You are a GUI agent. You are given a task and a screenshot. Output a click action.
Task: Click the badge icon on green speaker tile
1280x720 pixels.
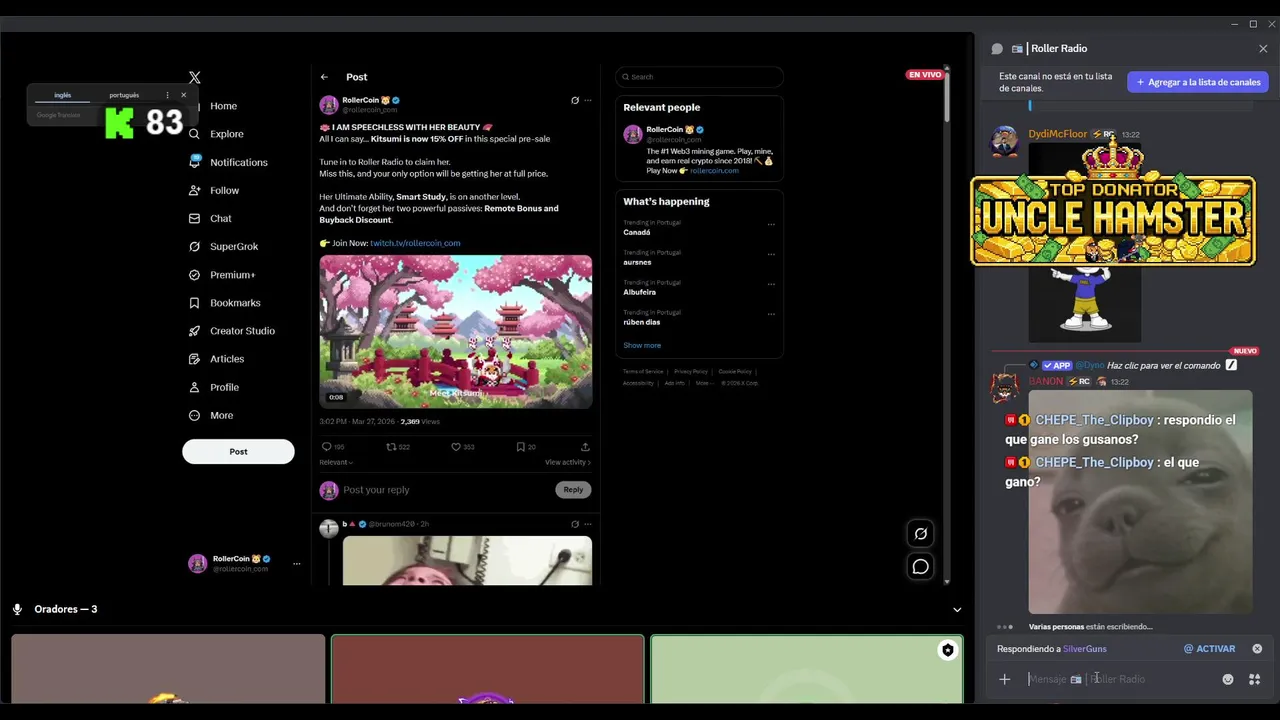pos(948,650)
